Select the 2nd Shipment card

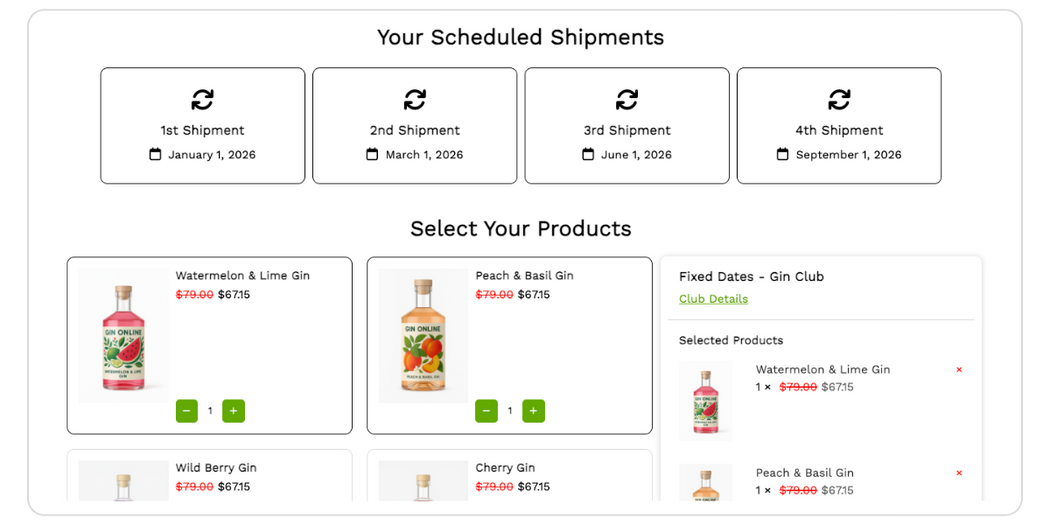click(414, 126)
